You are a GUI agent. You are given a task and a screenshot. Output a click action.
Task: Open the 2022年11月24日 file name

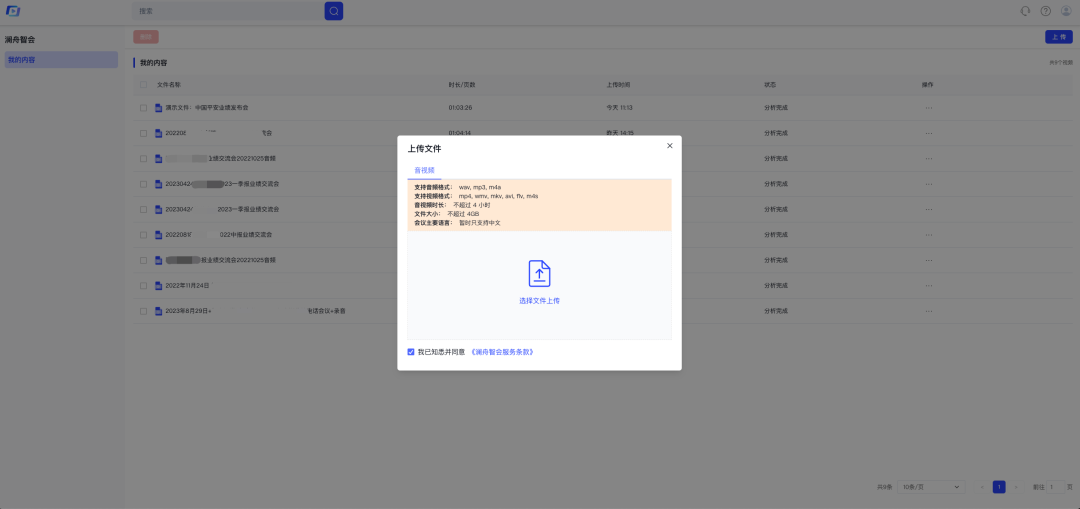(x=188, y=286)
